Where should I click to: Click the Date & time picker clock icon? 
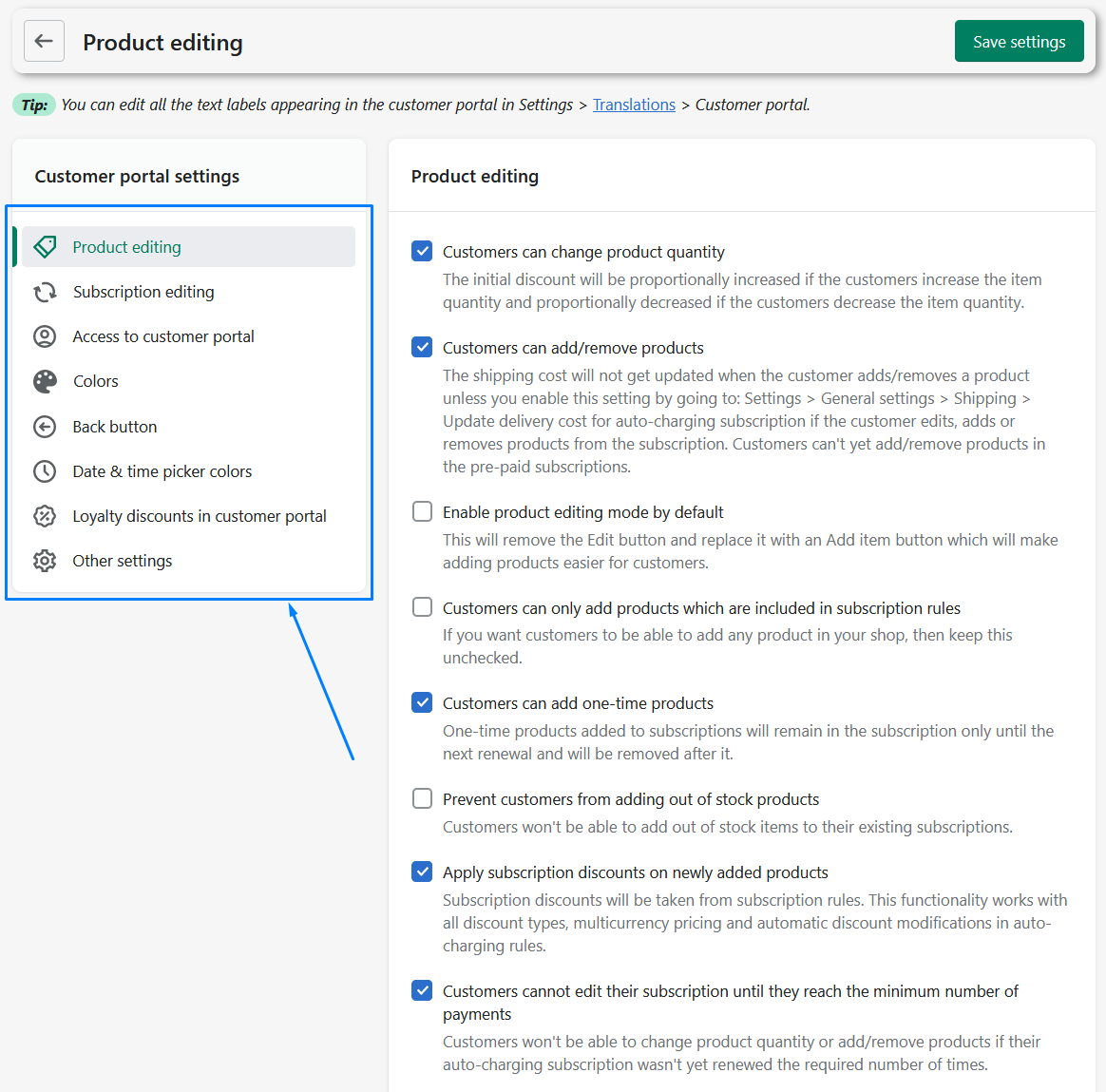point(46,471)
